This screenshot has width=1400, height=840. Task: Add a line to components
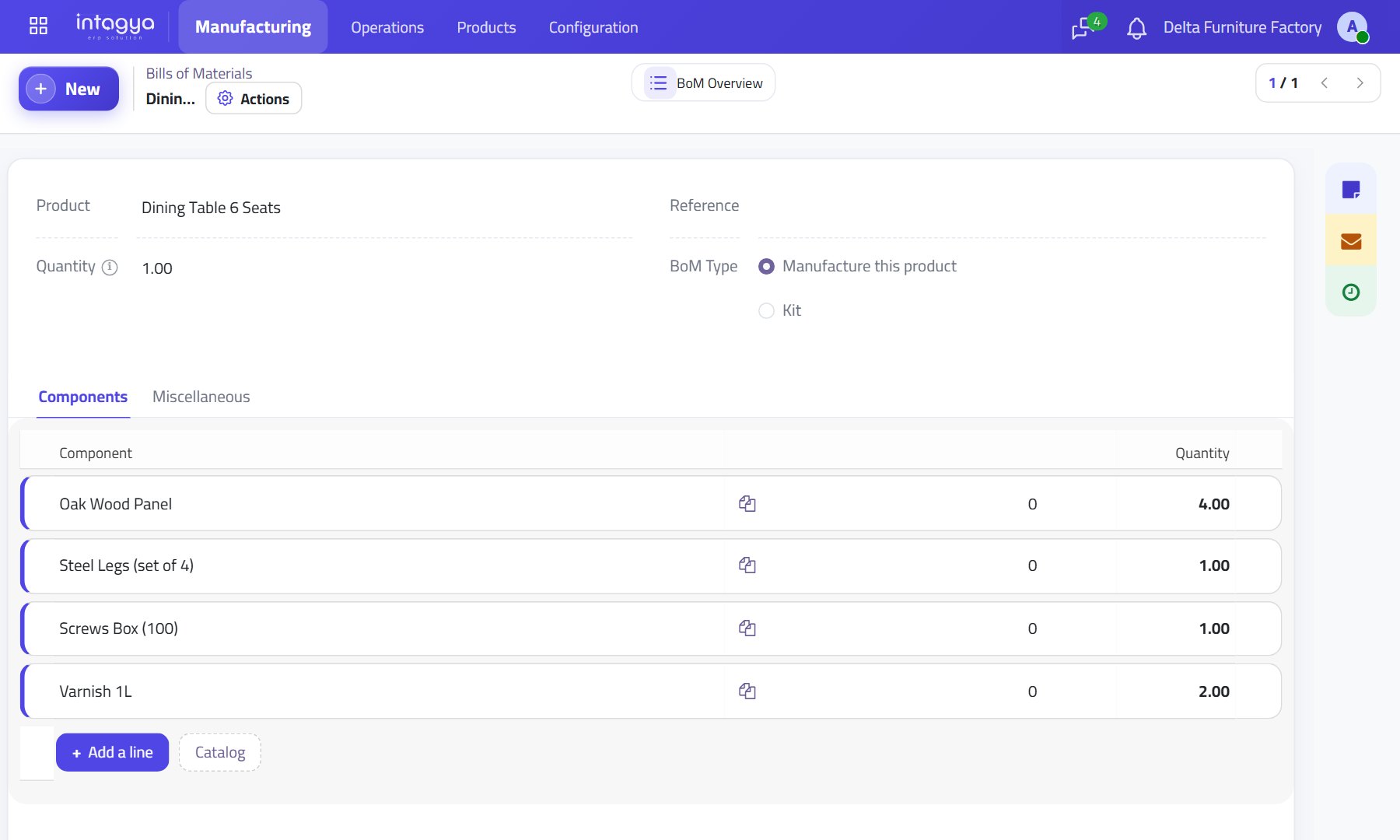pos(112,752)
